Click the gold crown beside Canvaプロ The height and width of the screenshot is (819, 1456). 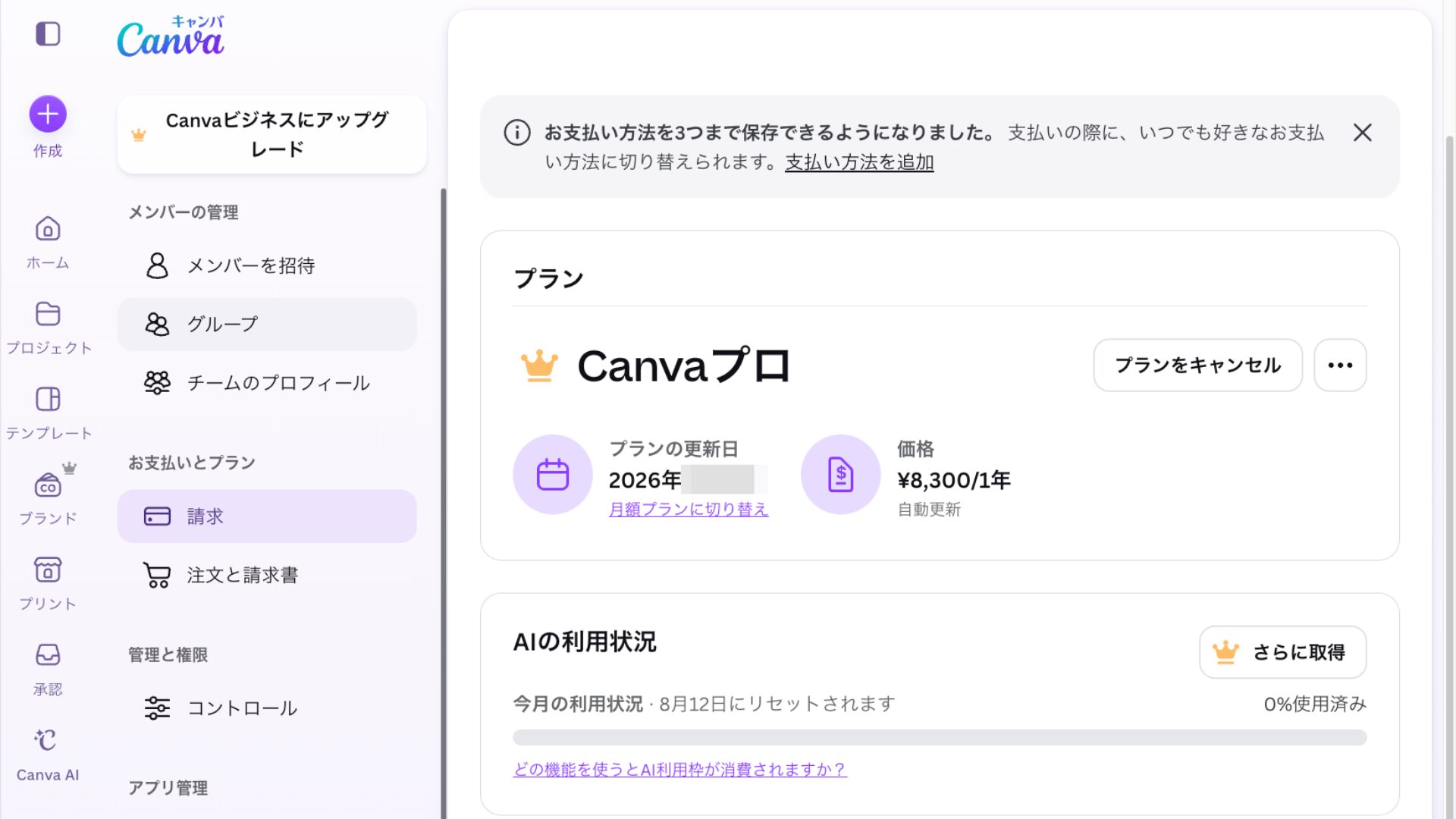539,366
